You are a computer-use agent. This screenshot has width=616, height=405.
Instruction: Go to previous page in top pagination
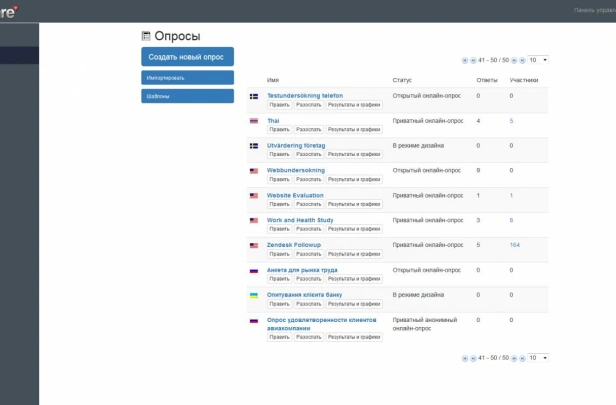coord(473,60)
